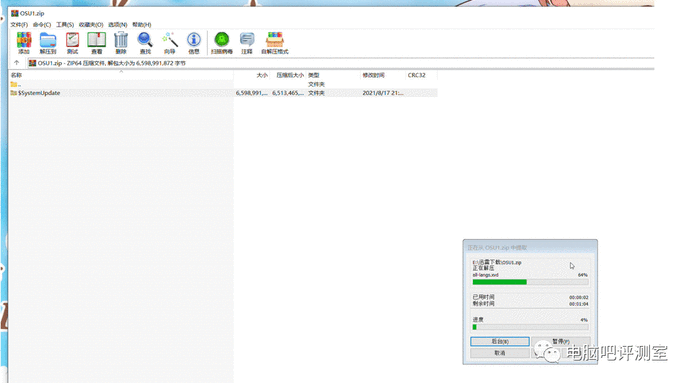The width and height of the screenshot is (690, 383).
Task: Click the 添加 (Add) toolbar icon
Action: click(24, 43)
